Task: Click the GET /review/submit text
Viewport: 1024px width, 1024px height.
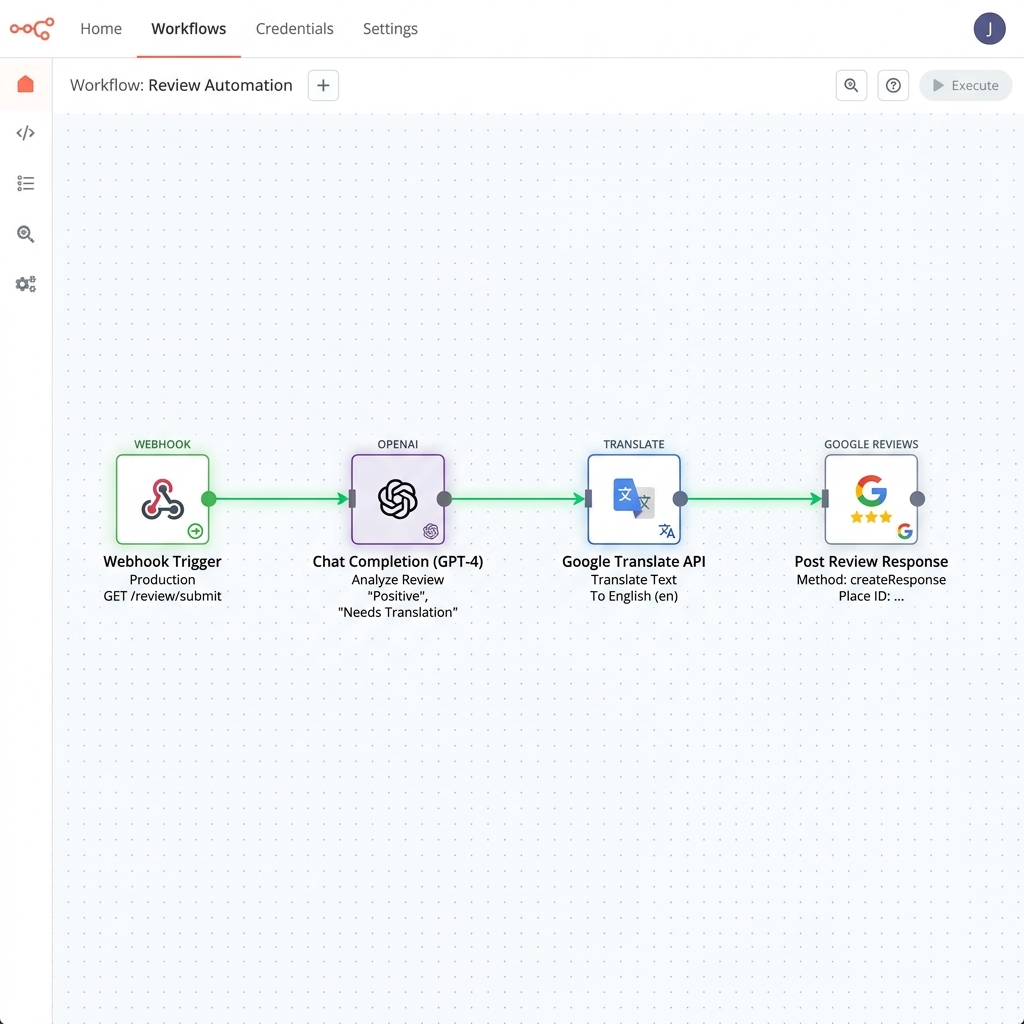Action: pos(163,596)
